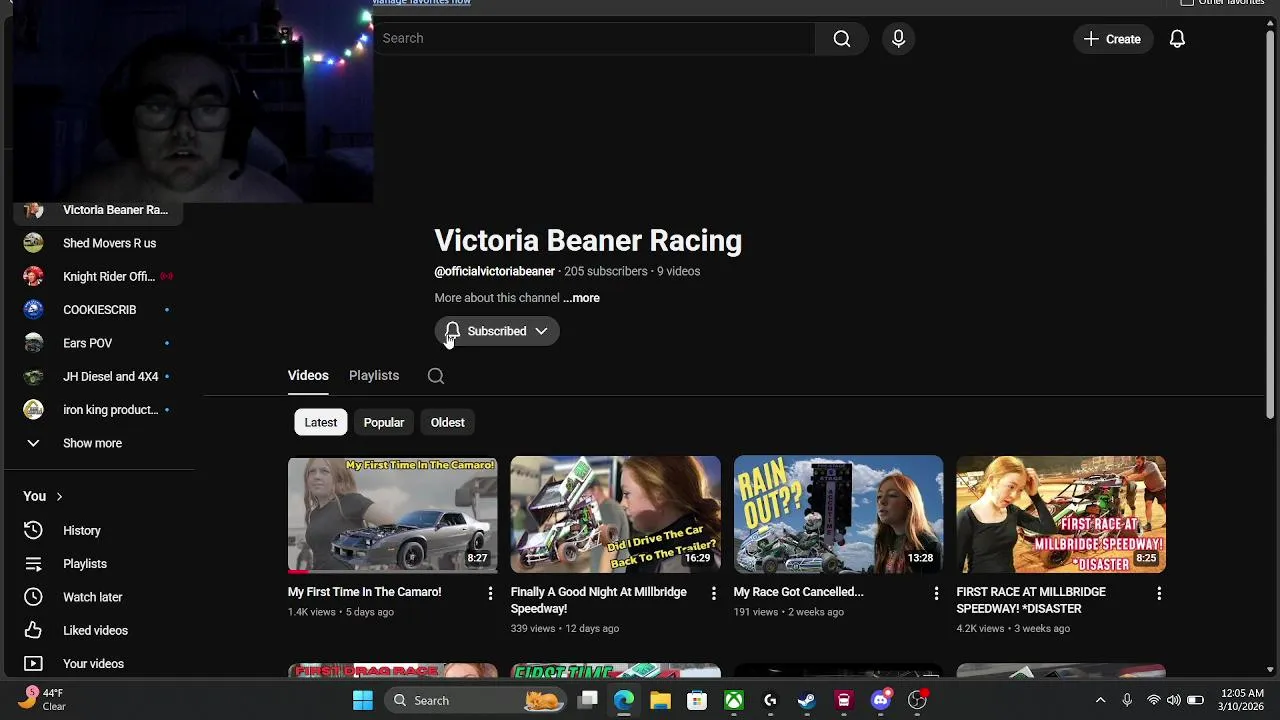Open options menu for Camaro video

click(x=490, y=593)
